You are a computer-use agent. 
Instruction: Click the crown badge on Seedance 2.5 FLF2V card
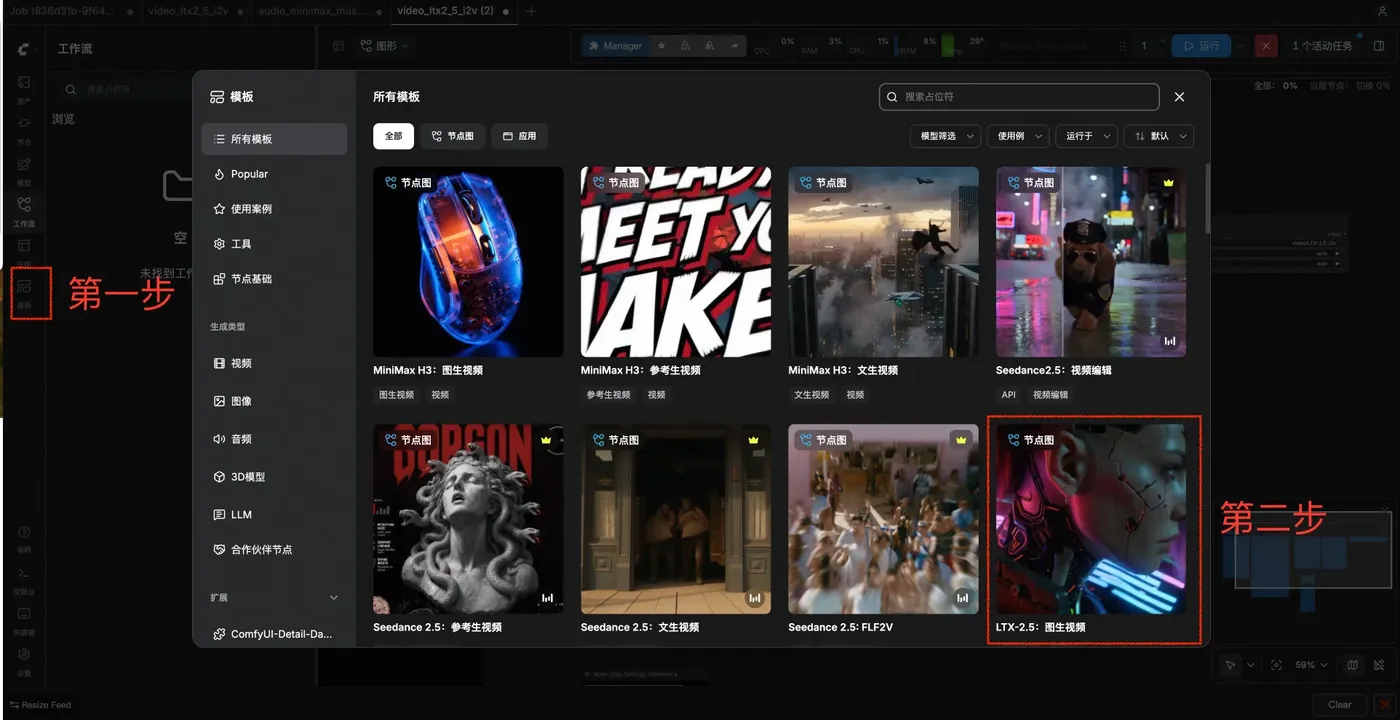(x=960, y=440)
